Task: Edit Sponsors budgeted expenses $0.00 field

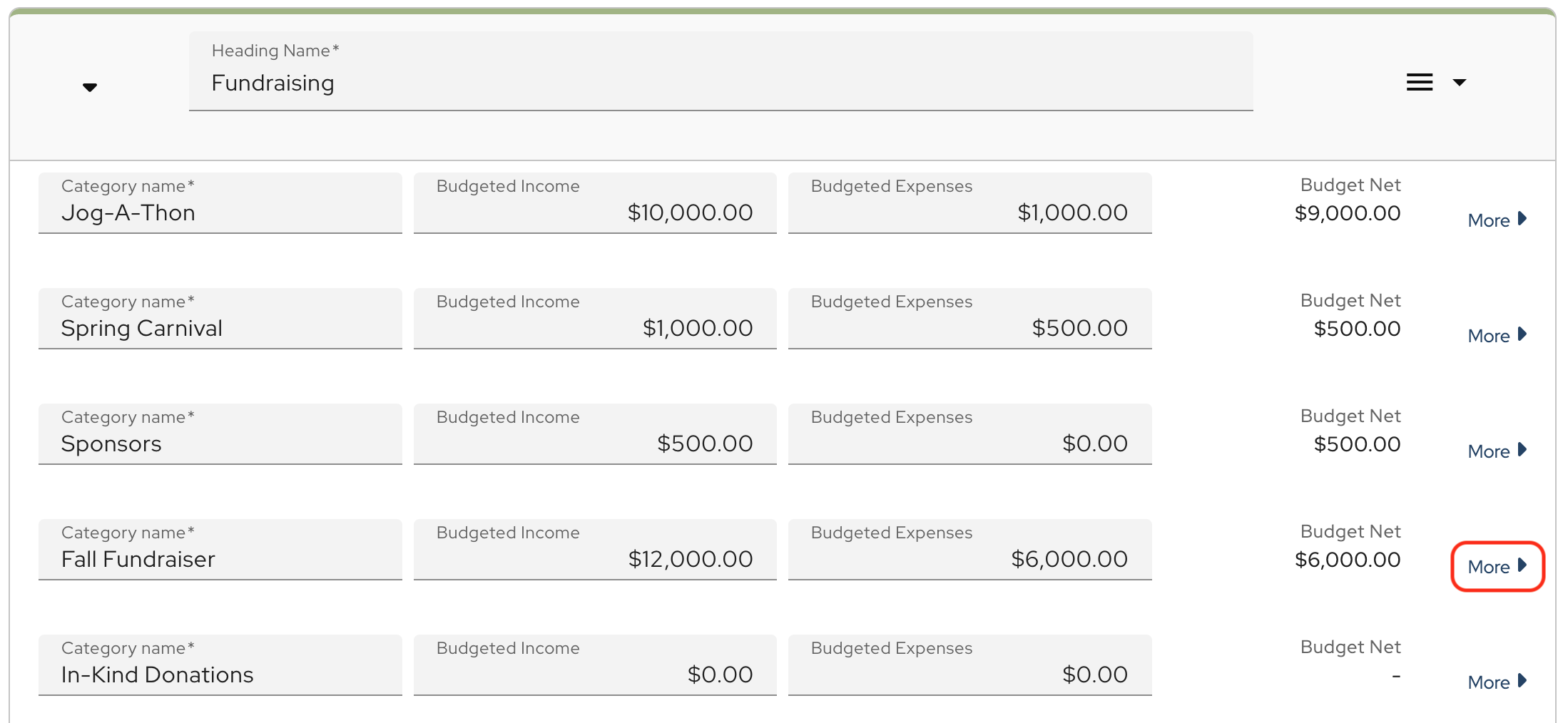Action: pos(969,443)
